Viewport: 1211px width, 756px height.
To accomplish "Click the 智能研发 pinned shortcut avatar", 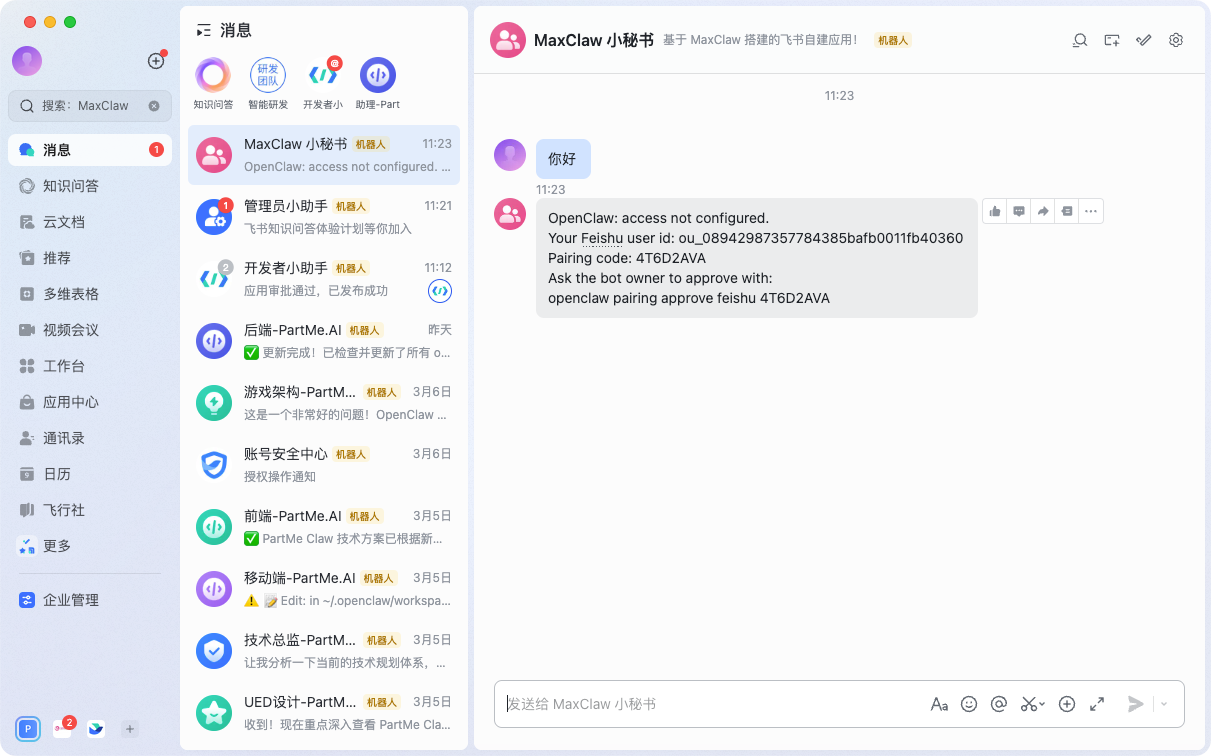I will pyautogui.click(x=268, y=76).
